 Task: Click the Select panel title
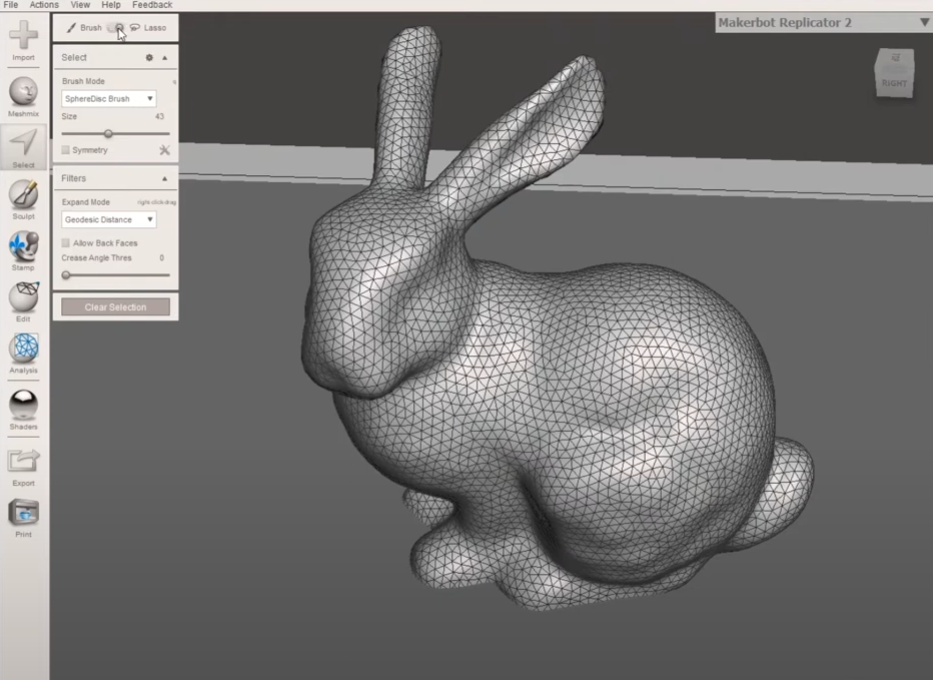coord(74,58)
